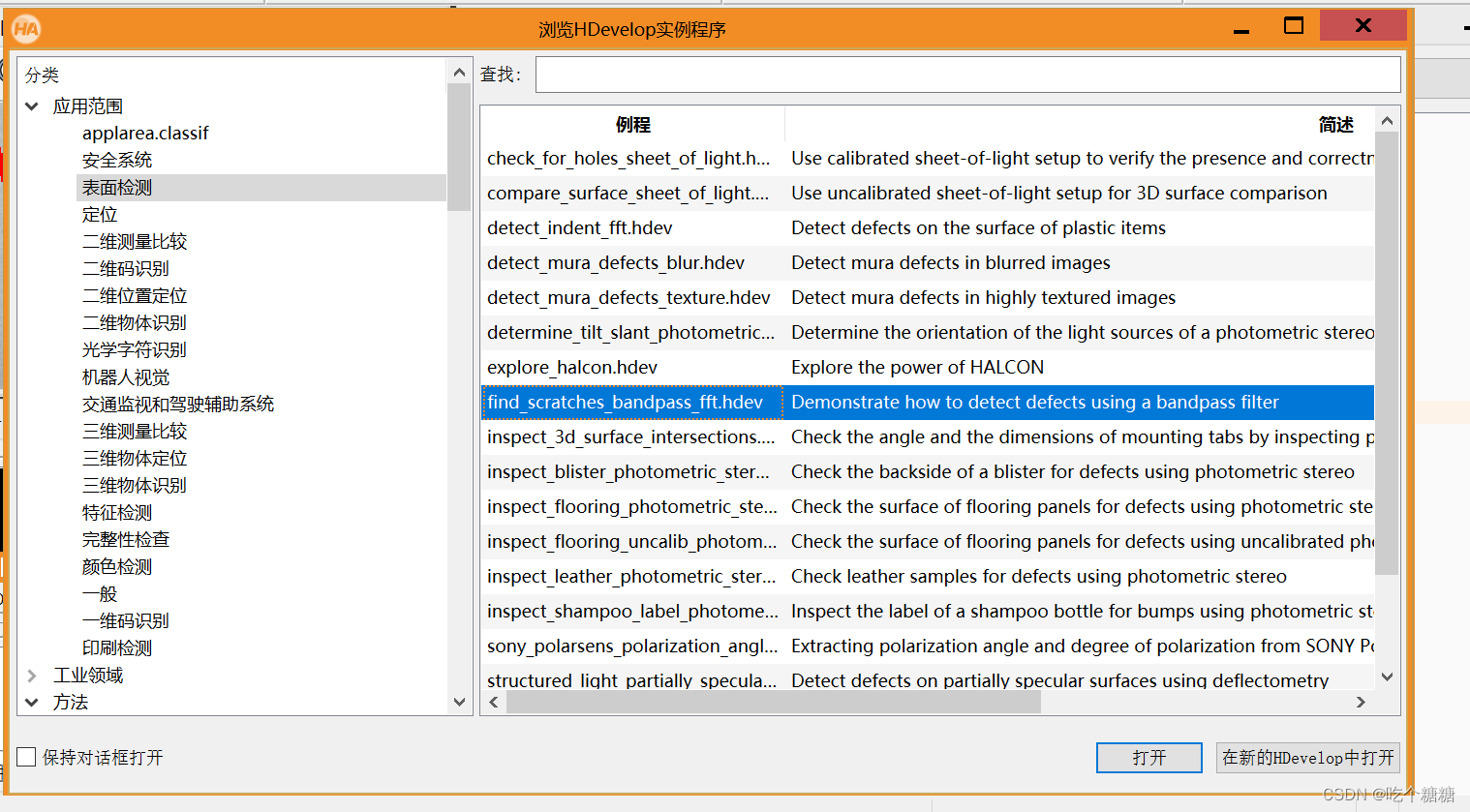Focus the 查找 search input field

[x=967, y=75]
